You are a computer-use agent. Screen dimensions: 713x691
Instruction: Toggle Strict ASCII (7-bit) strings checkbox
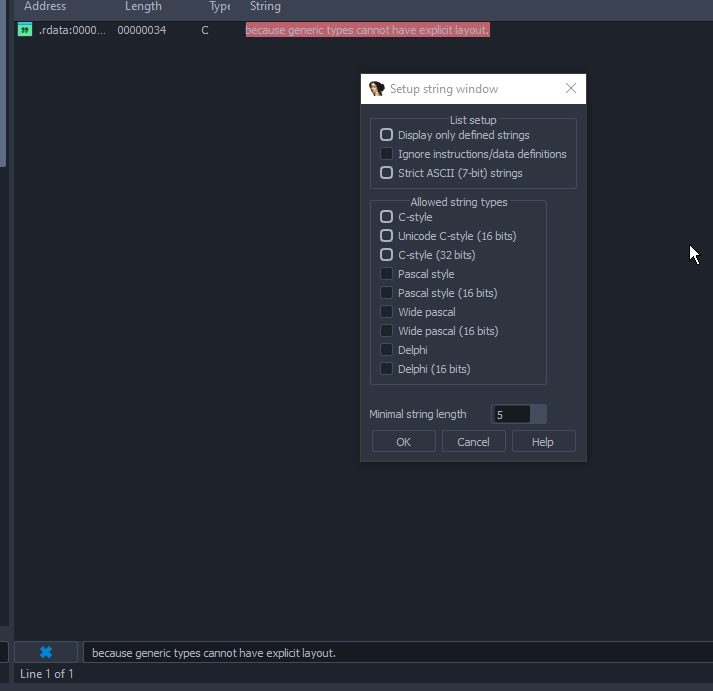click(x=387, y=173)
